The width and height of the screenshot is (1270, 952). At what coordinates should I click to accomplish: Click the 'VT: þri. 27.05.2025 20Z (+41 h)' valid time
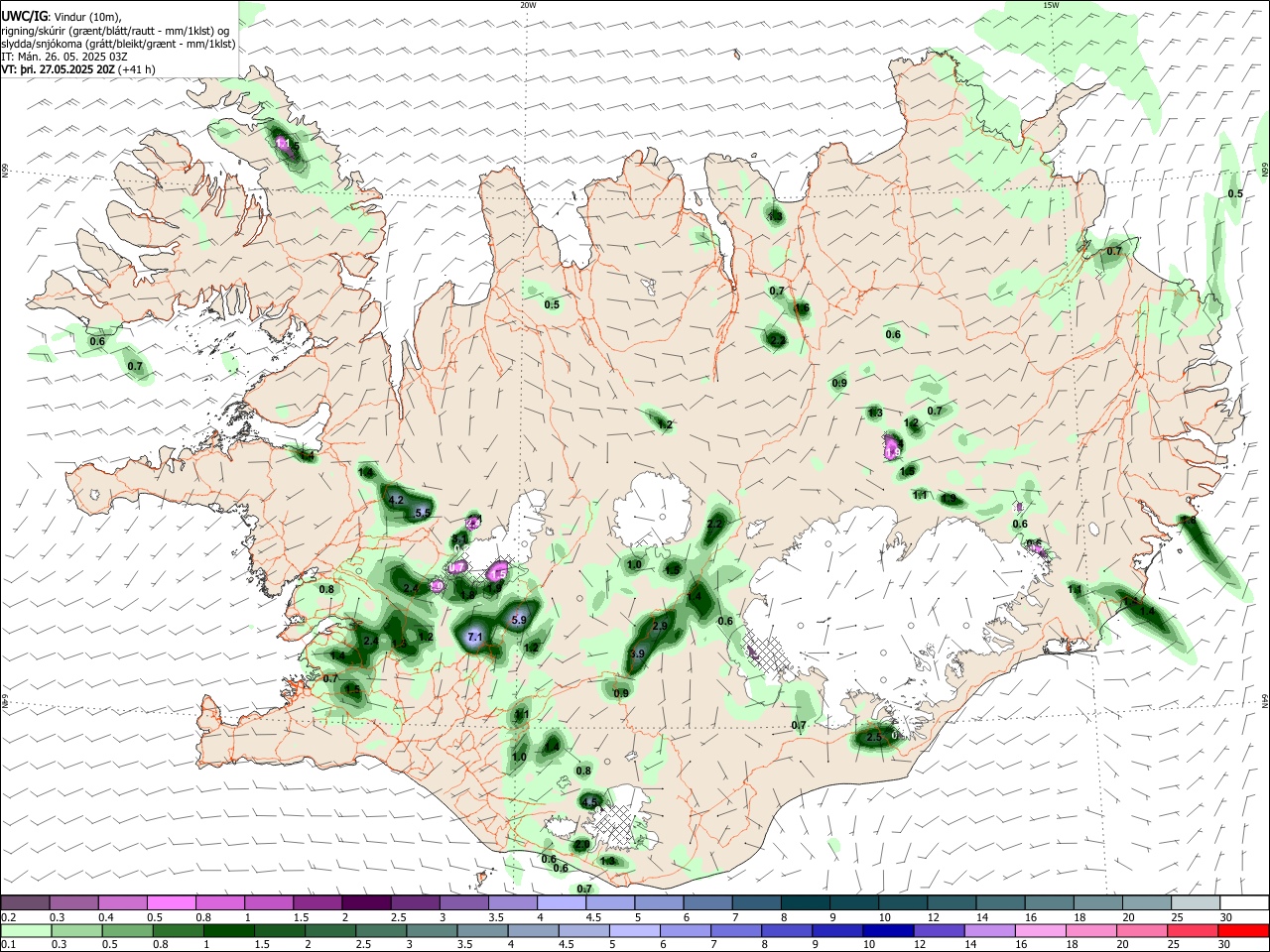point(78,69)
